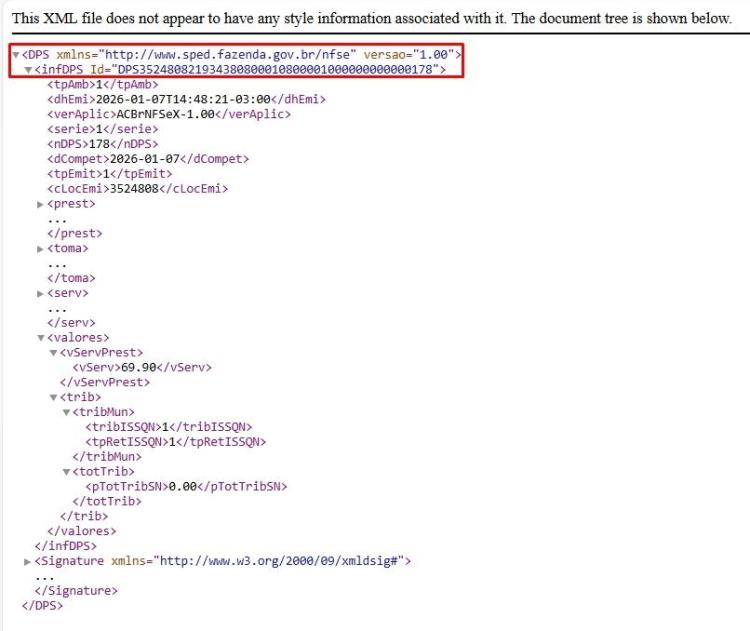This screenshot has width=750, height=631.
Task: Click the closing </trib> tag
Action: coord(84,516)
